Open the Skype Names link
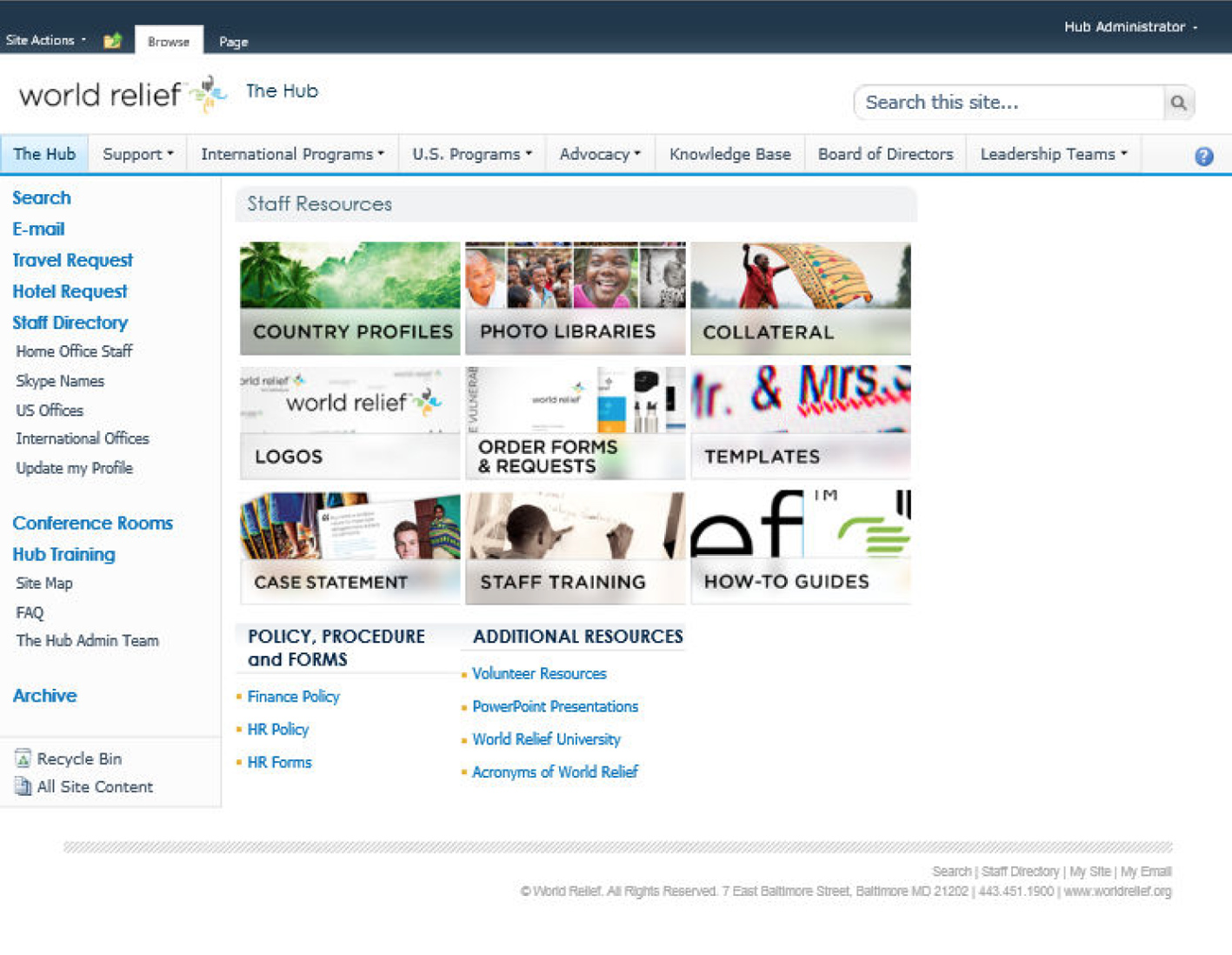The height and width of the screenshot is (955, 1232). 60,381
